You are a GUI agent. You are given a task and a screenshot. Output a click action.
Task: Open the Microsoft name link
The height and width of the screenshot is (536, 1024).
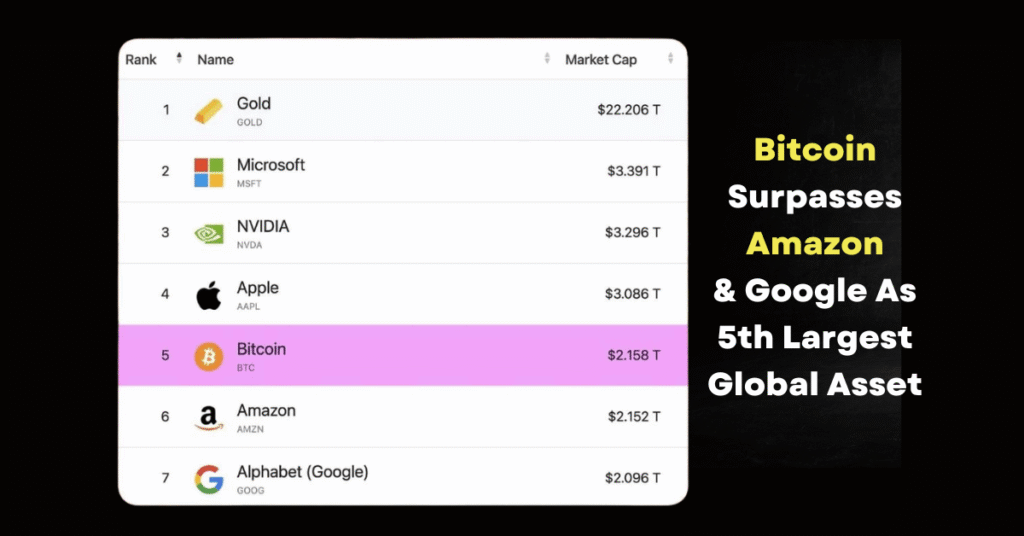[270, 165]
